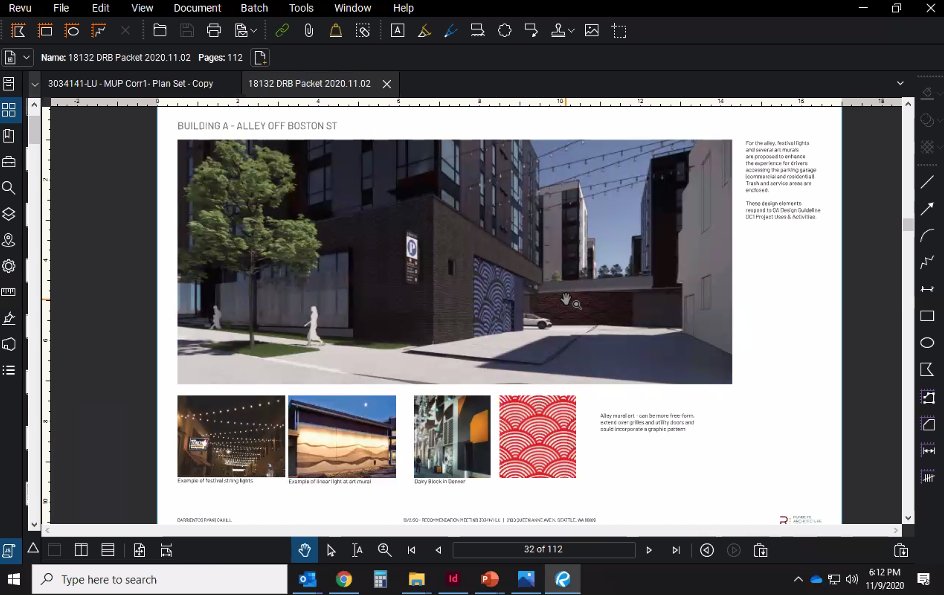Click the polygon area measurement icon

click(x=19, y=30)
